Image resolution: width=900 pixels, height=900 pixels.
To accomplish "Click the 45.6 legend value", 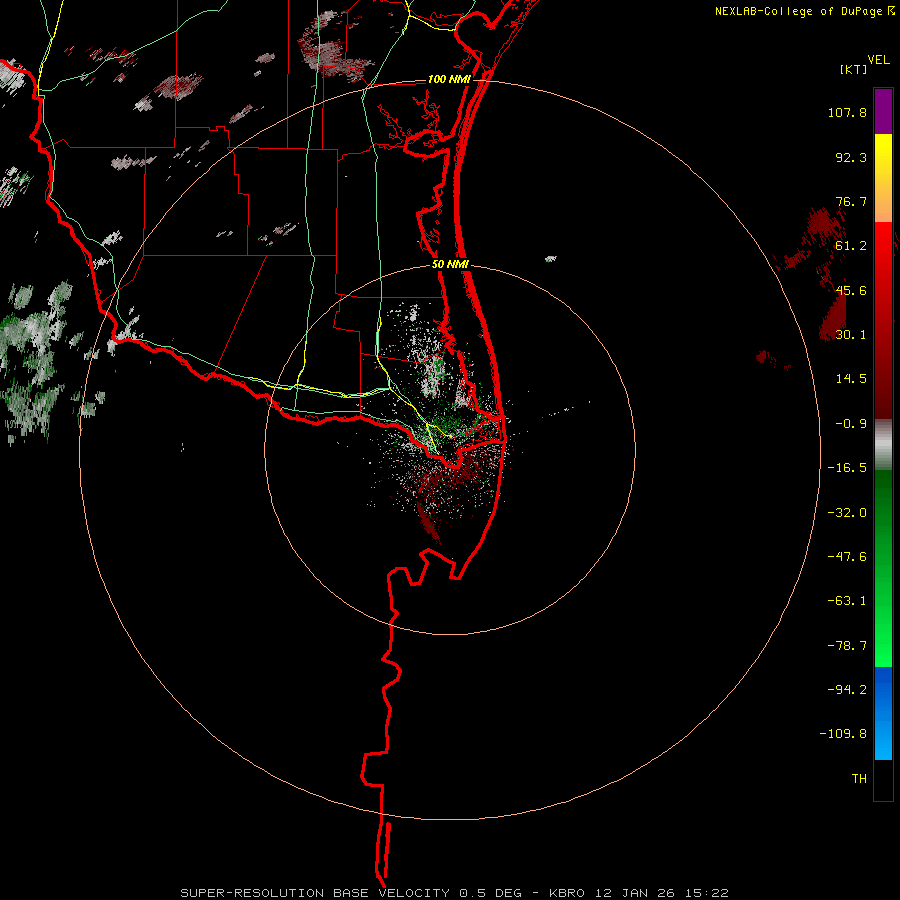I will pos(851,290).
